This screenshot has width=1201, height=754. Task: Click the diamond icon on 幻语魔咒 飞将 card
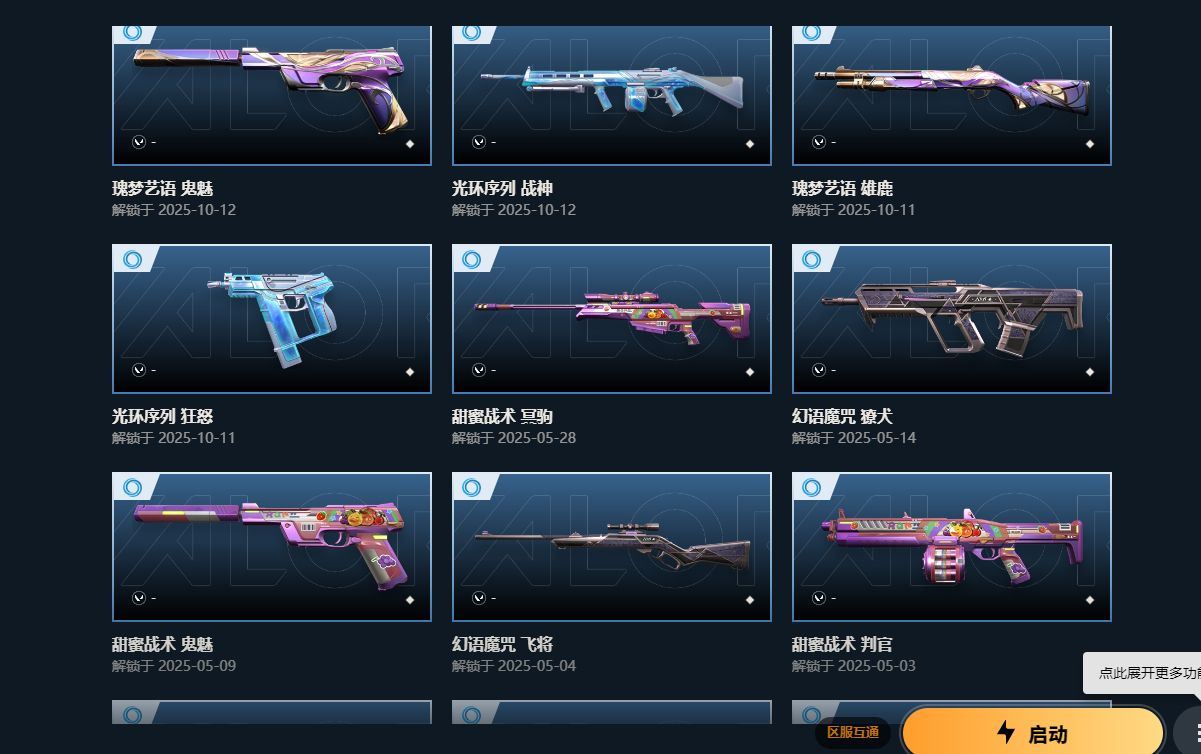coord(750,600)
